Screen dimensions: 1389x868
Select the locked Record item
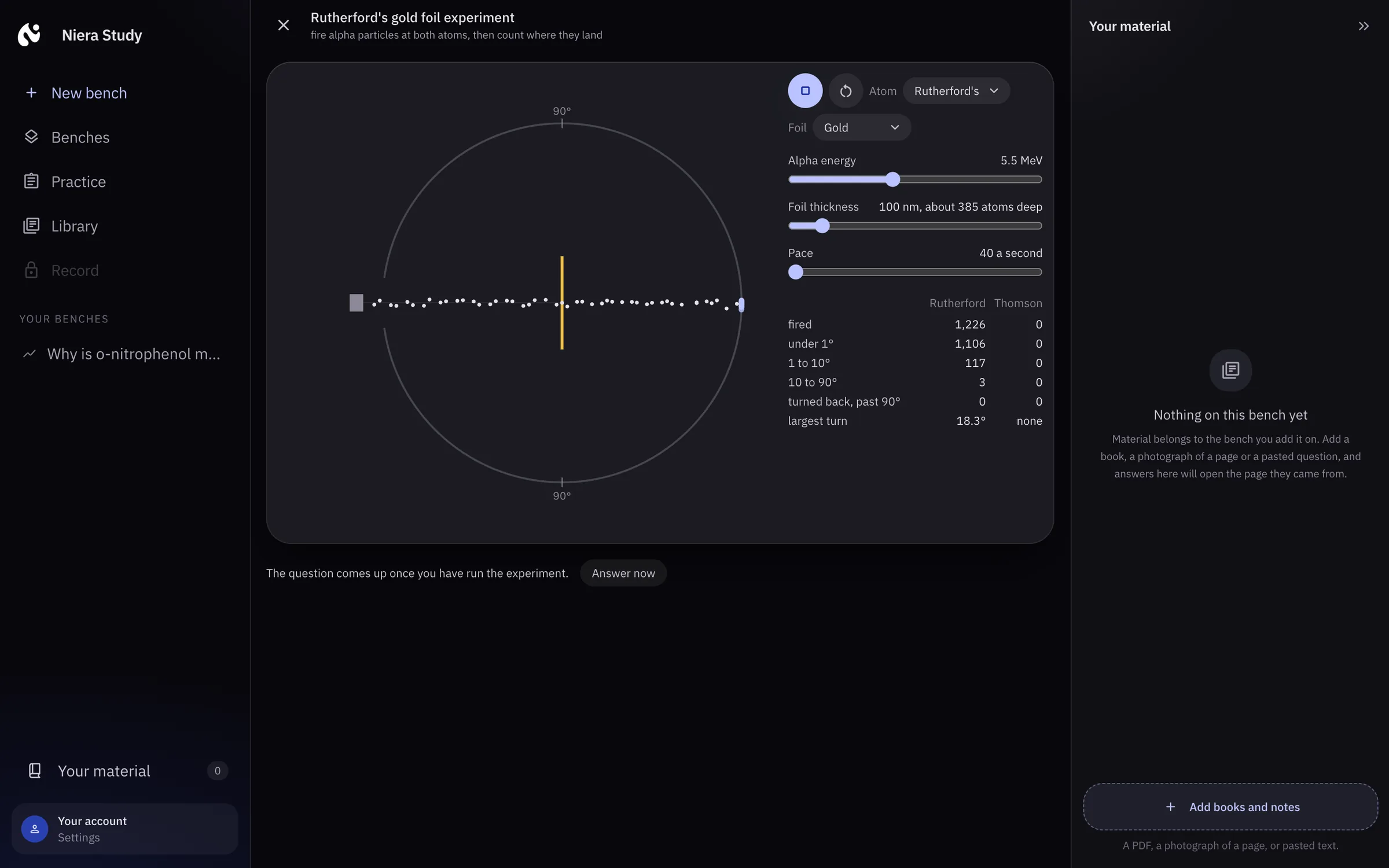(125, 270)
